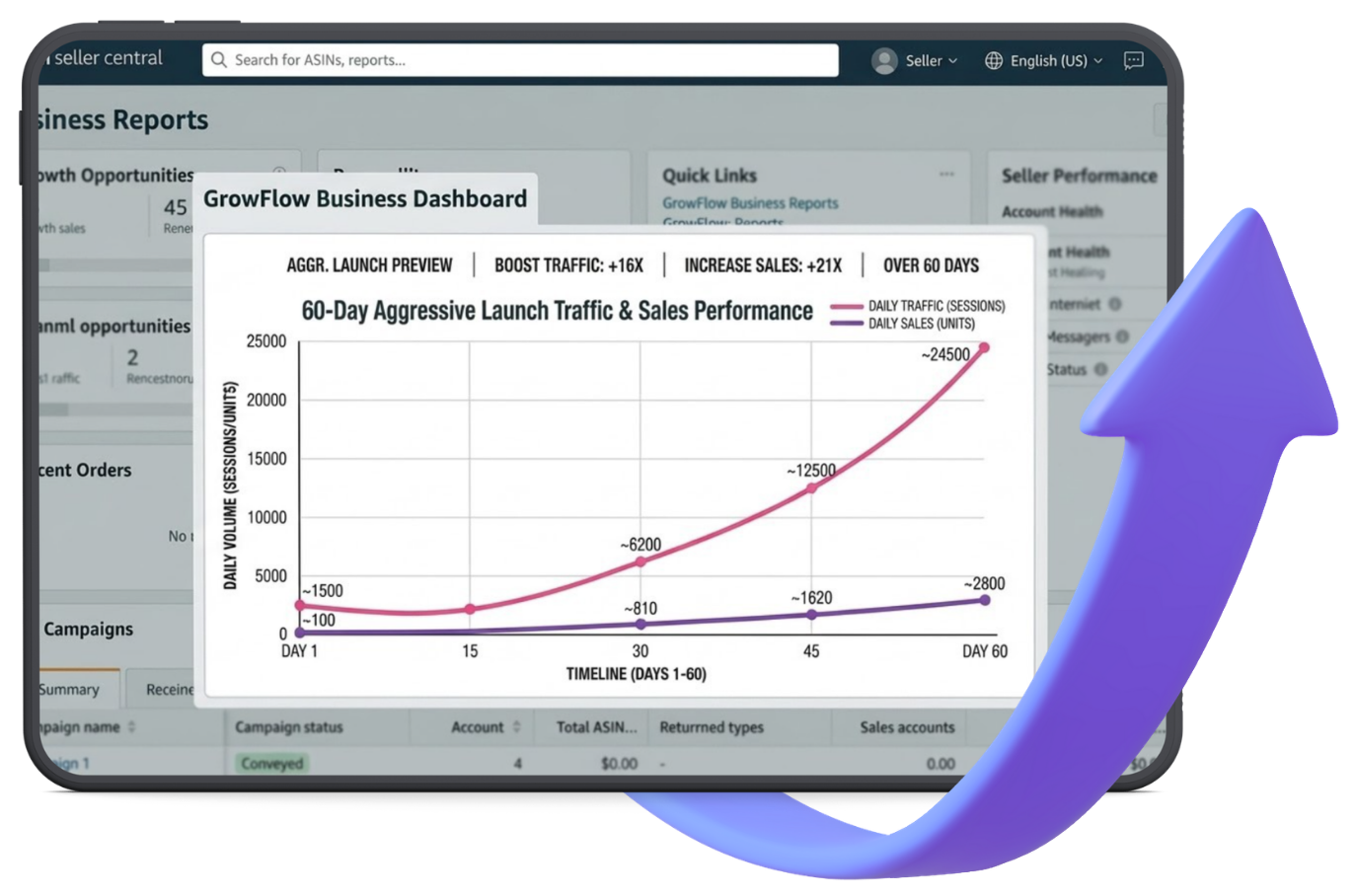Viewport: 1356px width, 896px height.
Task: Click the ~810 Day 30 sales point
Action: (640, 624)
